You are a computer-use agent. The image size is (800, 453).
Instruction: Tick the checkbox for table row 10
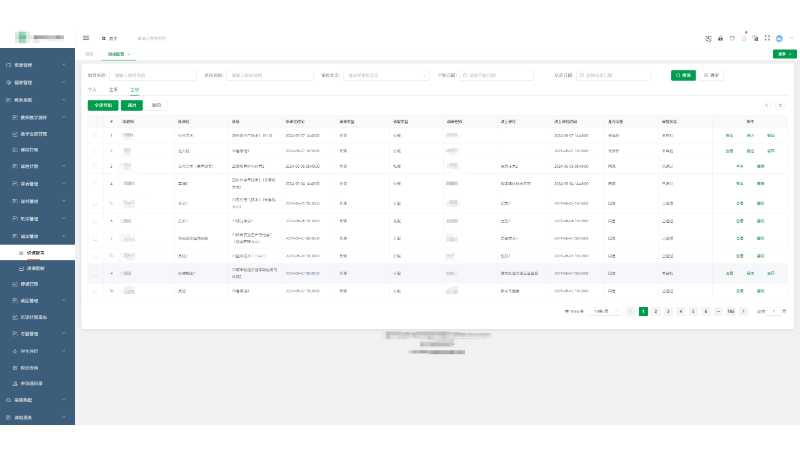click(x=95, y=291)
